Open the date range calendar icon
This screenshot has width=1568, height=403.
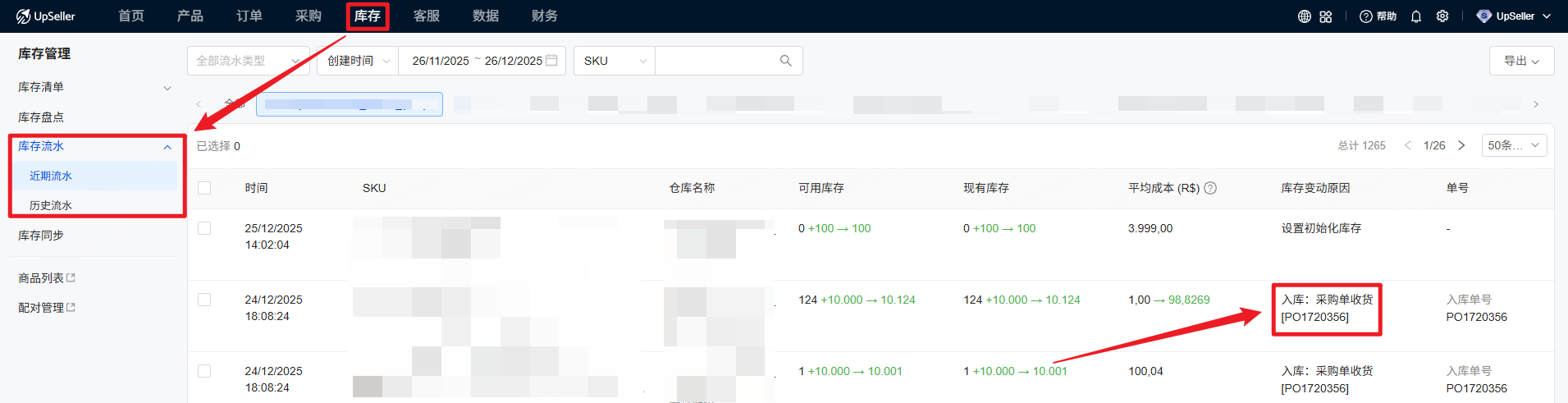[551, 61]
